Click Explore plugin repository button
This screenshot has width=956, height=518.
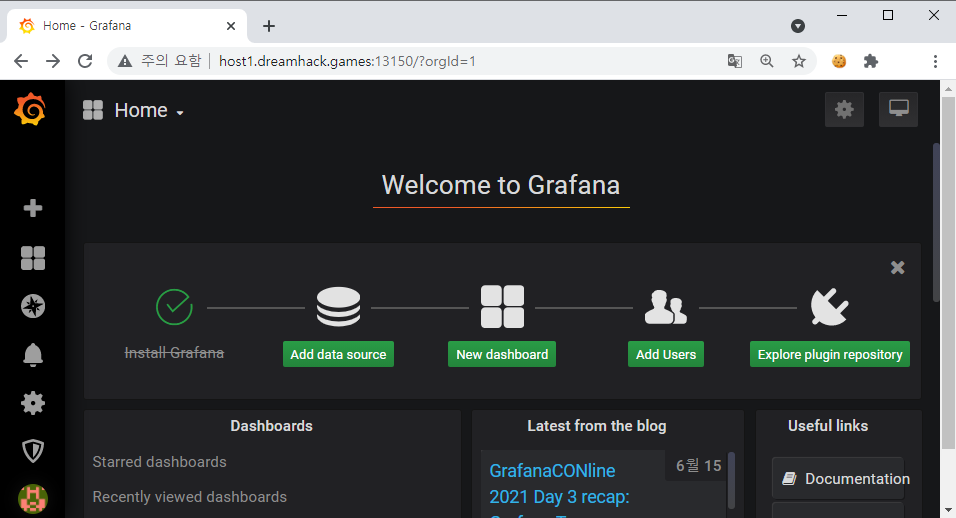pyautogui.click(x=830, y=354)
